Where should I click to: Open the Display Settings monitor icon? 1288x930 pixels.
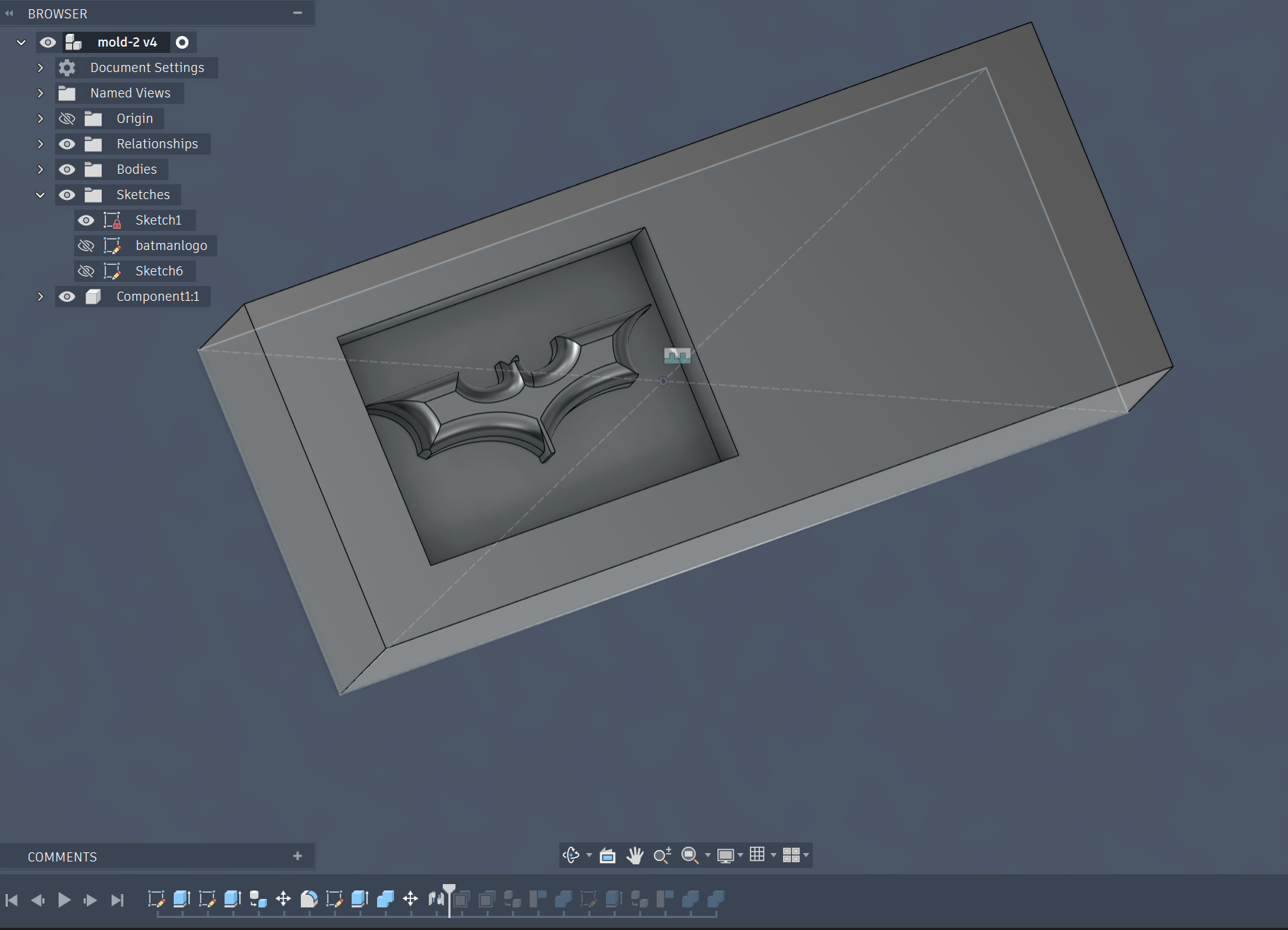point(725,856)
